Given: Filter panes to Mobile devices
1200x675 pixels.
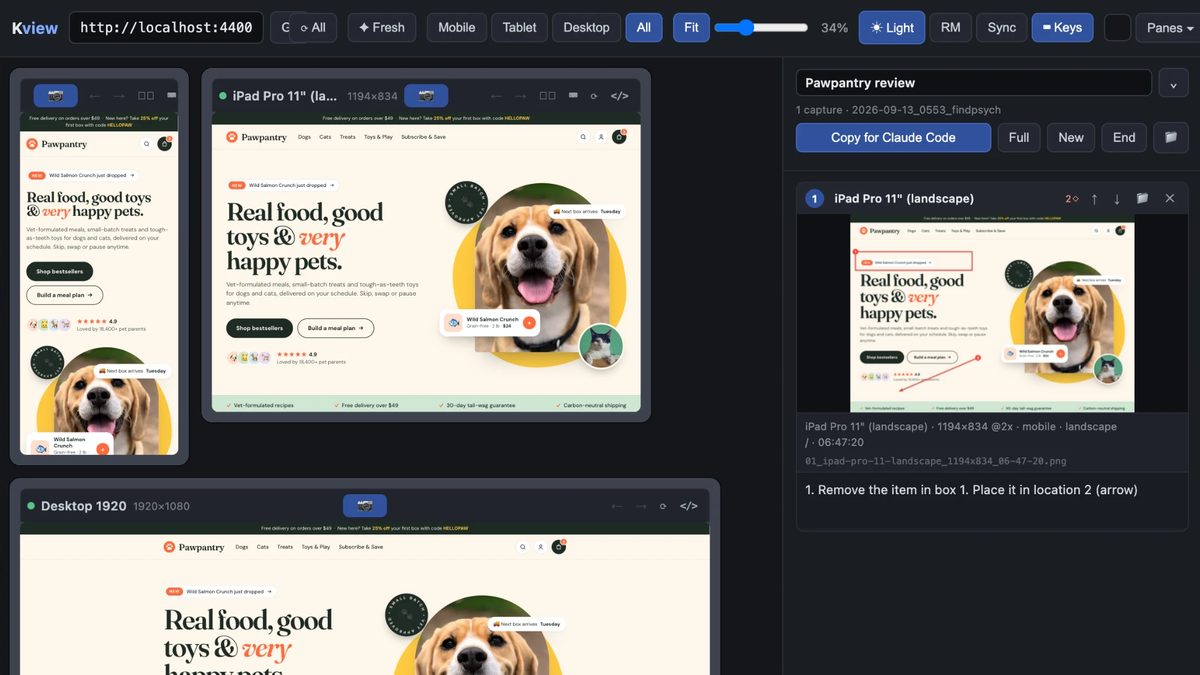Looking at the screenshot, I should tap(457, 27).
